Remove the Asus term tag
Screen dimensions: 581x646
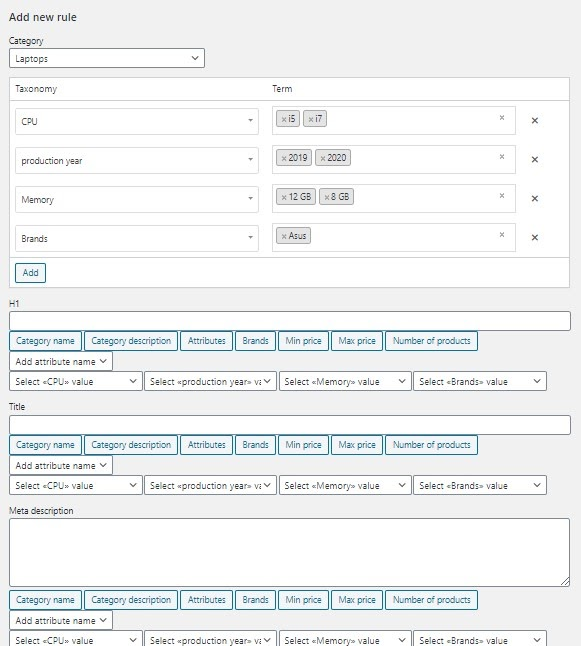pyautogui.click(x=284, y=236)
